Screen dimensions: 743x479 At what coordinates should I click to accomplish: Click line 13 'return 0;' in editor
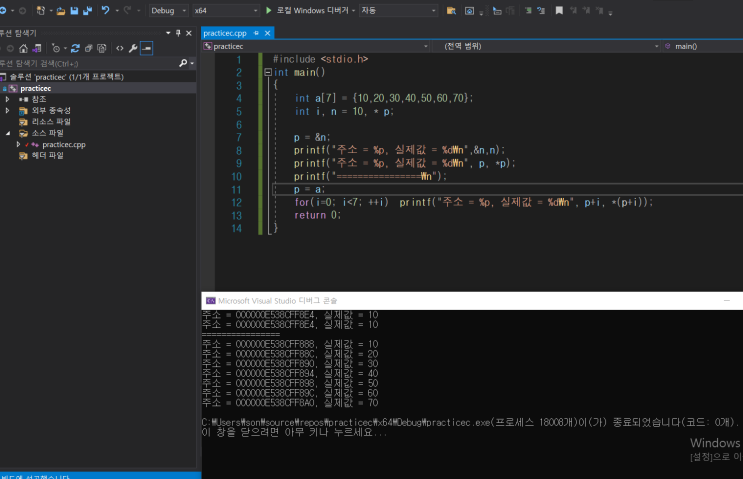317,215
